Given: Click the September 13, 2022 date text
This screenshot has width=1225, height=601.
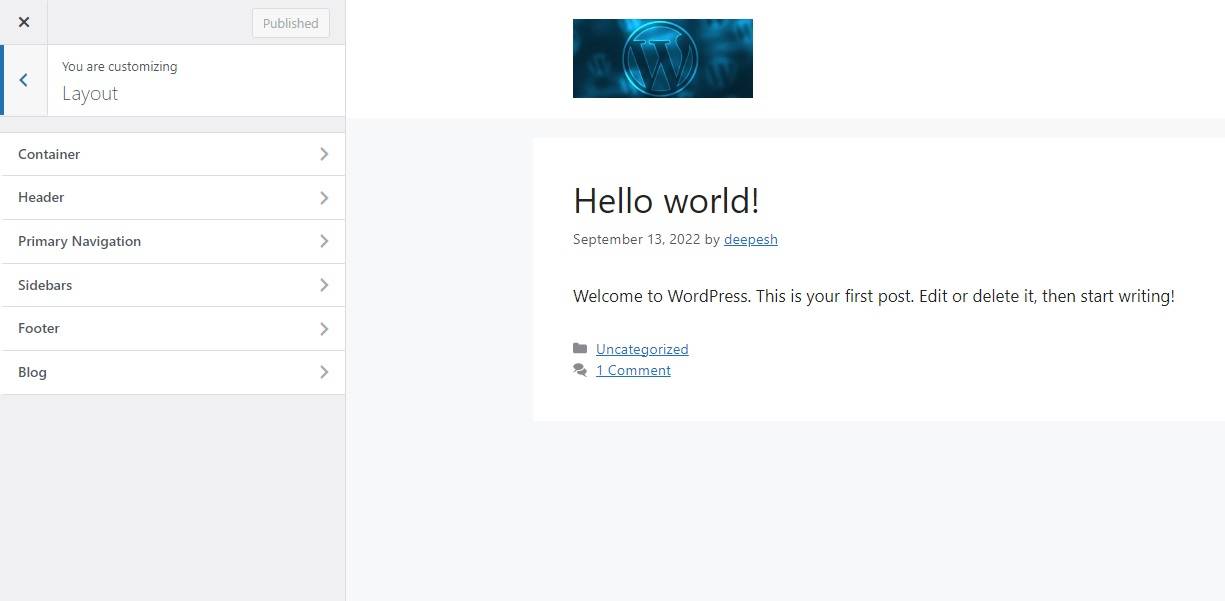Looking at the screenshot, I should (x=636, y=239).
